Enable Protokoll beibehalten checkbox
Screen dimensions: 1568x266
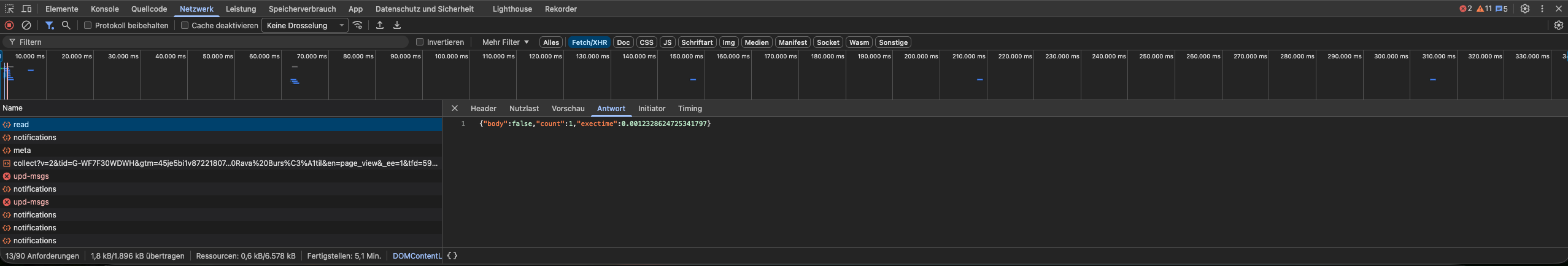tap(88, 25)
